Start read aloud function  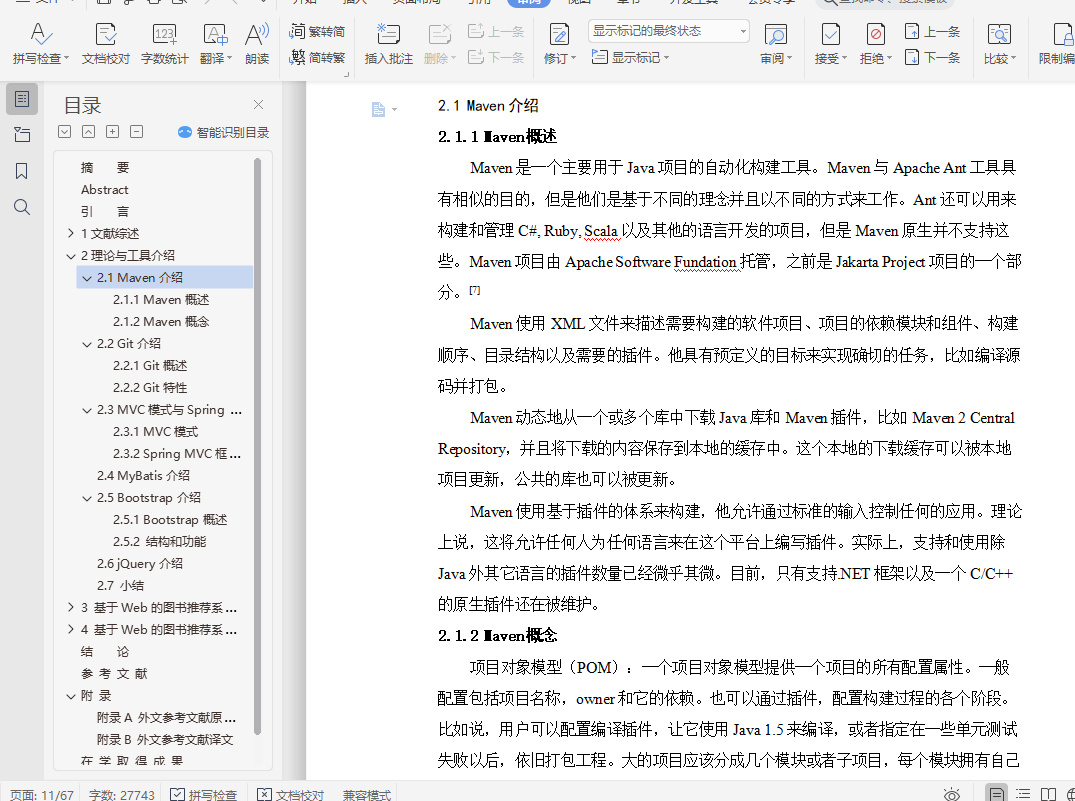click(257, 44)
